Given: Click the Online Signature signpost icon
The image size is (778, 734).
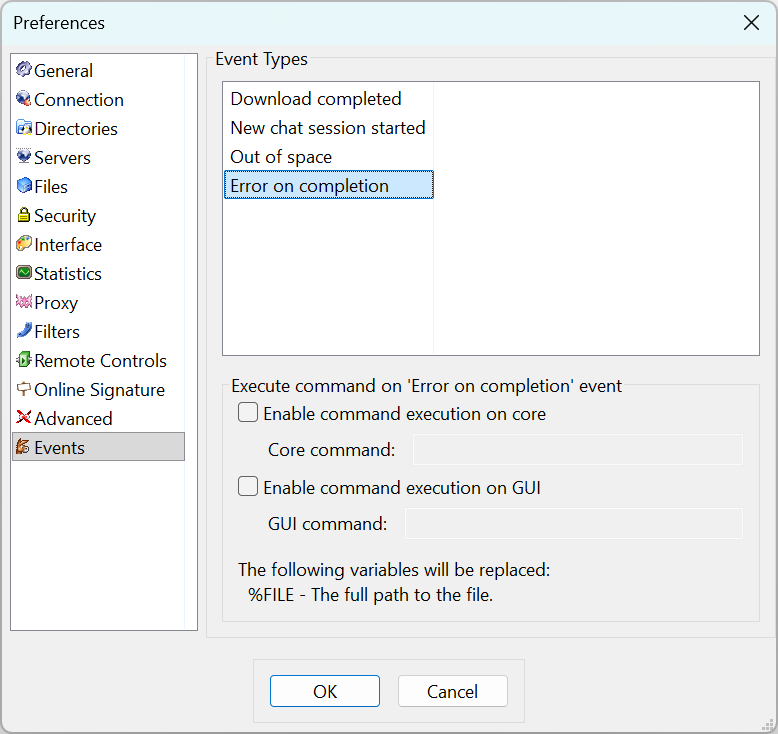Looking at the screenshot, I should point(23,389).
